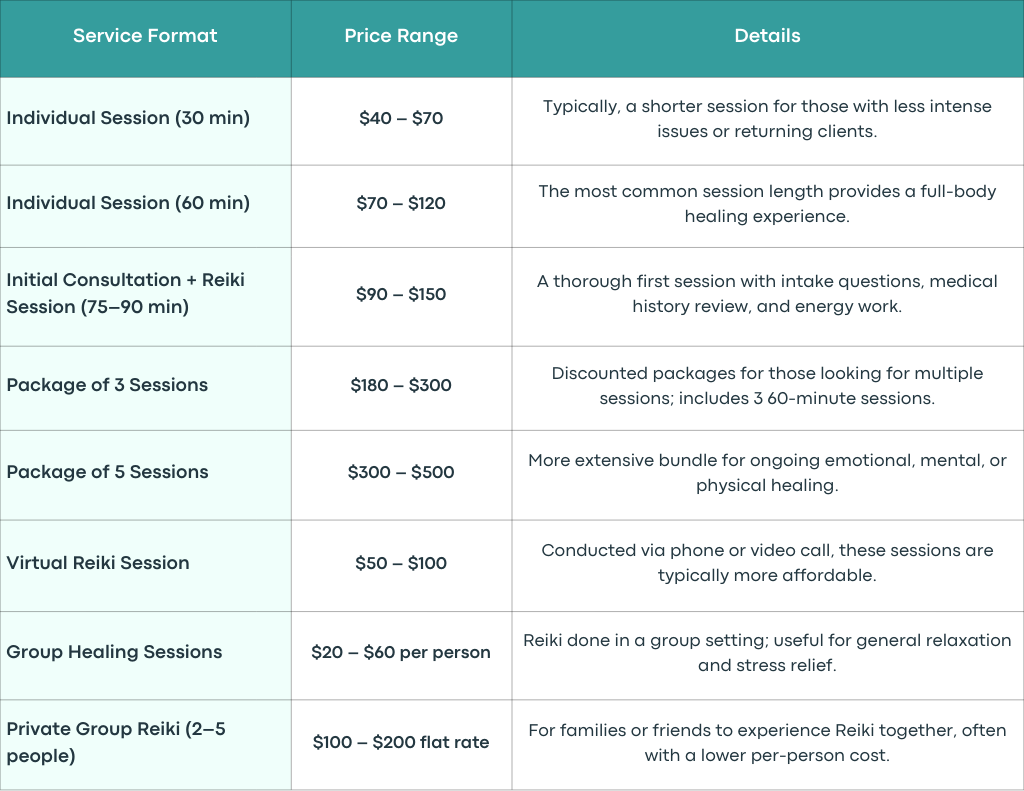Screen dimensions: 1024x791
Task: Click the $100 – $200 flat rate price
Action: [x=401, y=742]
